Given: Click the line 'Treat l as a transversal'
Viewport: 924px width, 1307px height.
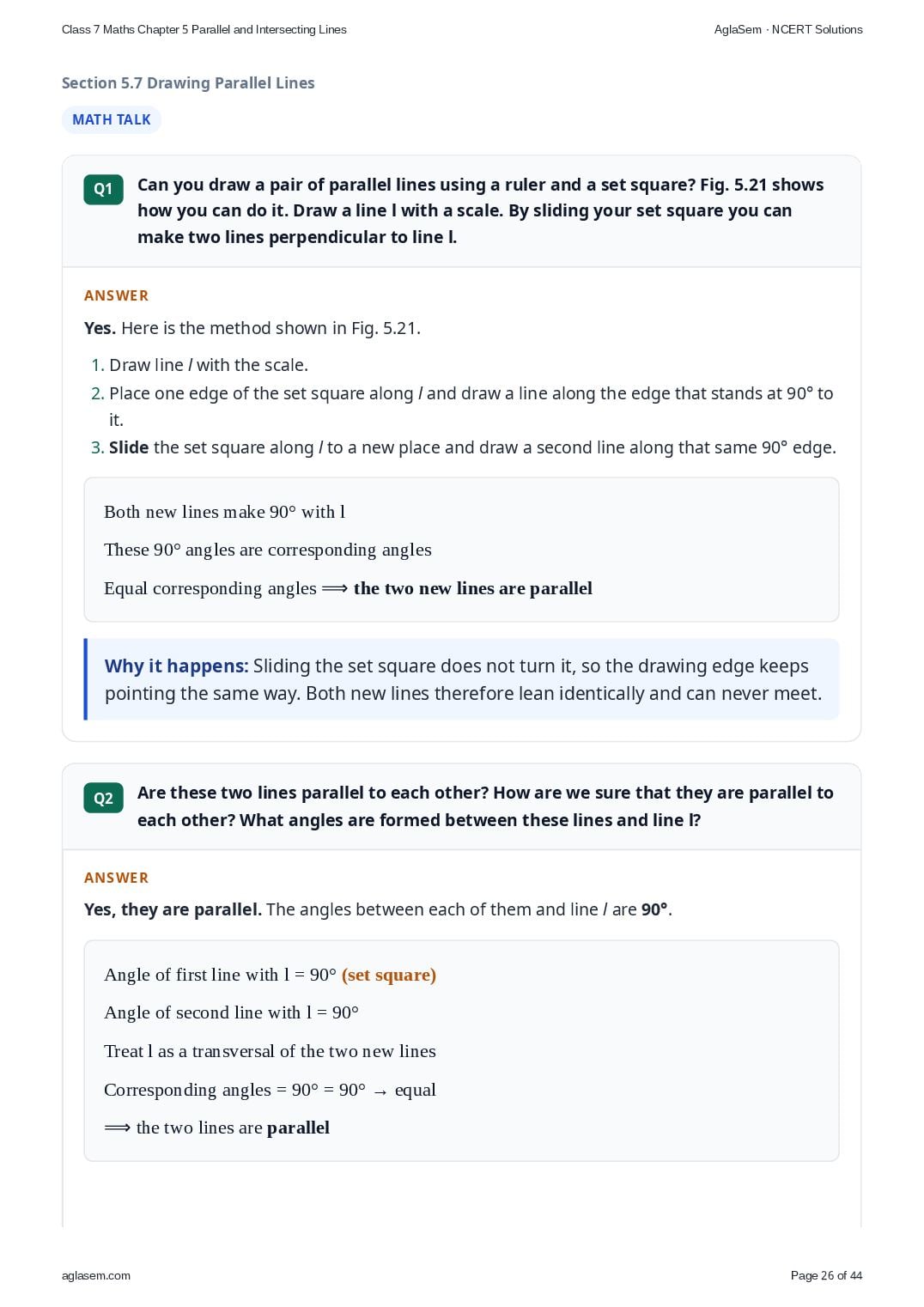Looking at the screenshot, I should (270, 1051).
